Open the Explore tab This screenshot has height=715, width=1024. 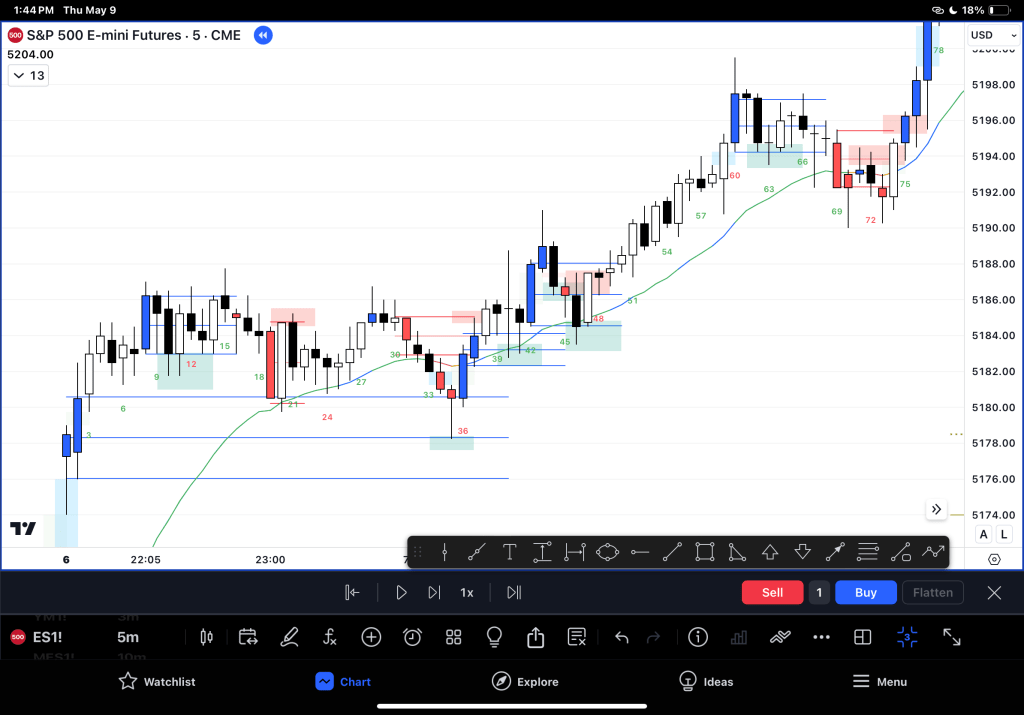[x=525, y=682]
